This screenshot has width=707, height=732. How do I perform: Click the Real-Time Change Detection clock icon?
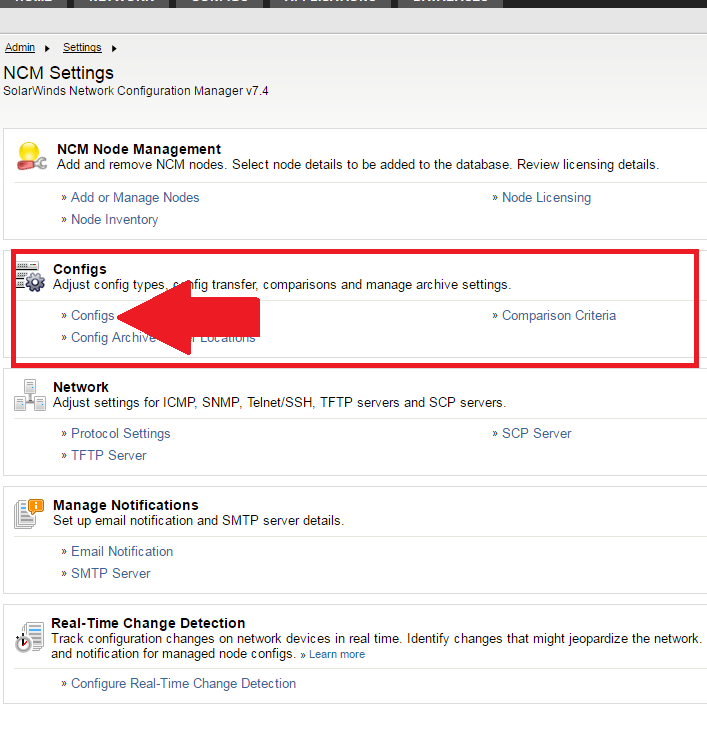[29, 637]
